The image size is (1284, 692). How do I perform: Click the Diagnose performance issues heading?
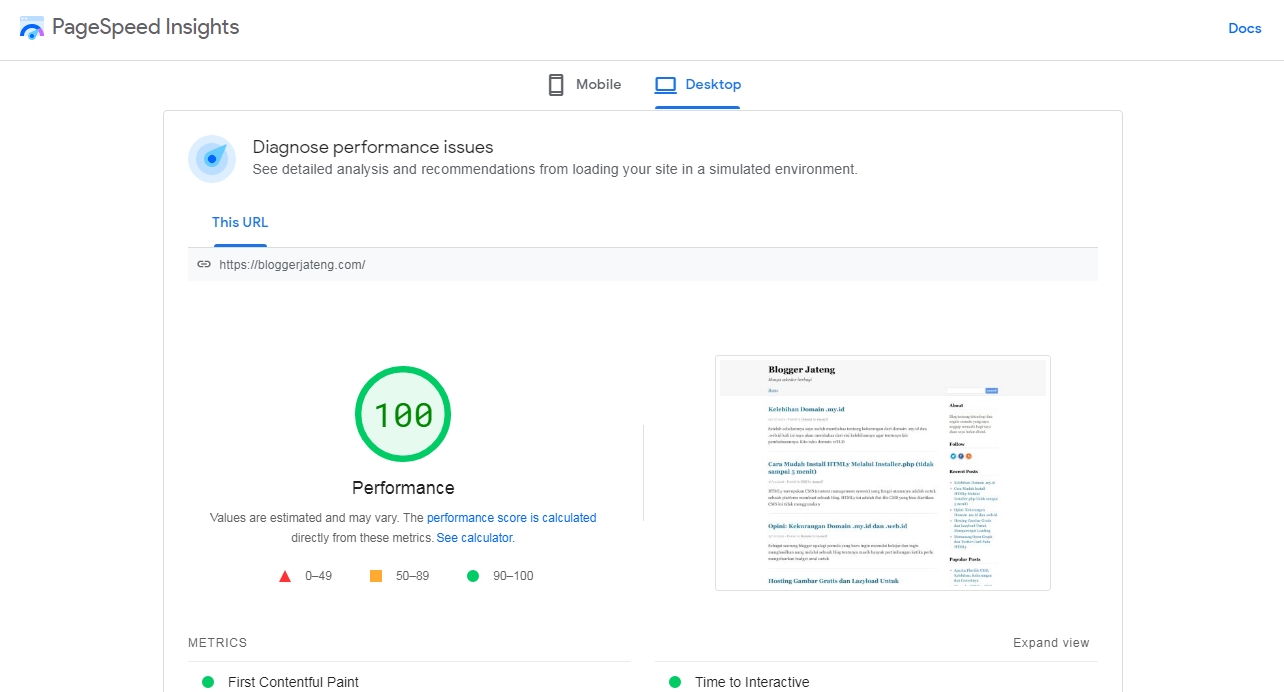[x=373, y=147]
